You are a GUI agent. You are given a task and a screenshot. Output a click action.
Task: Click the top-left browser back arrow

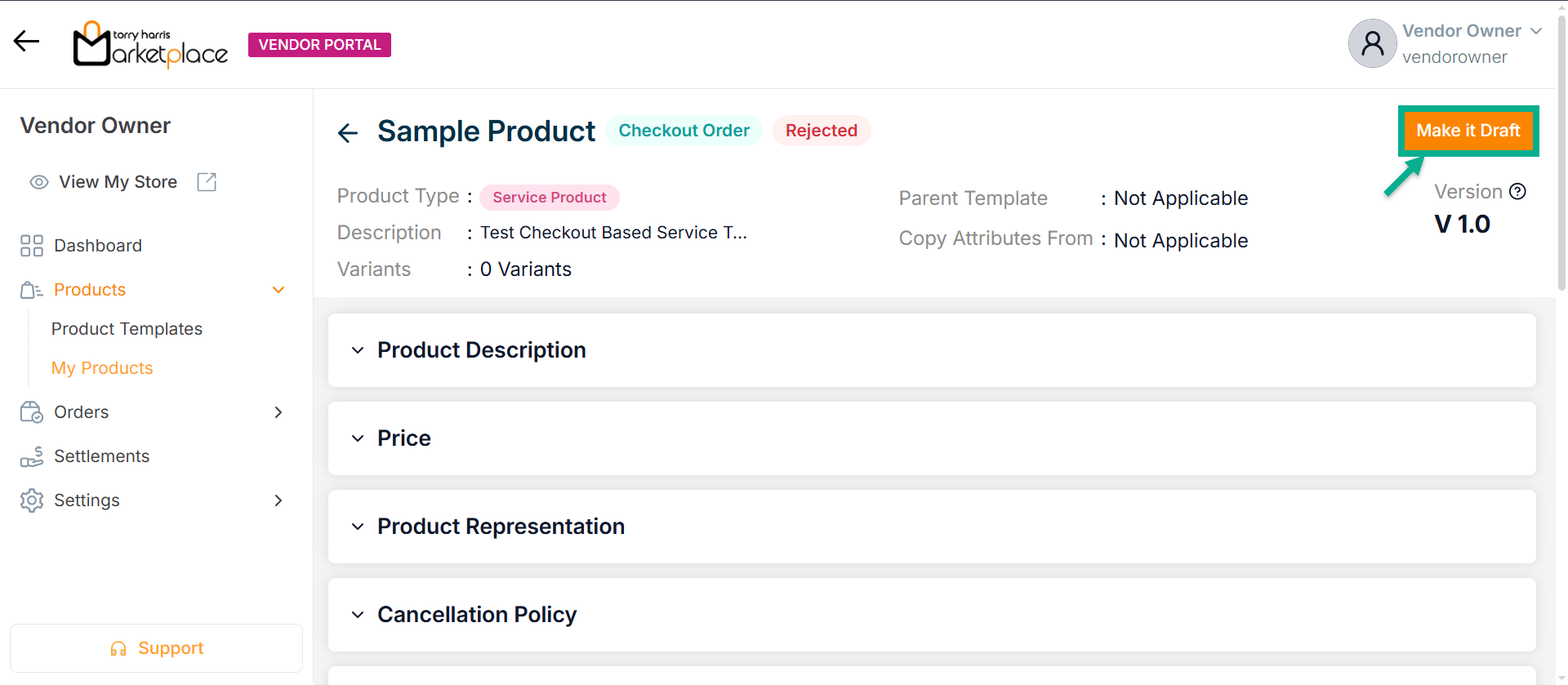26,41
